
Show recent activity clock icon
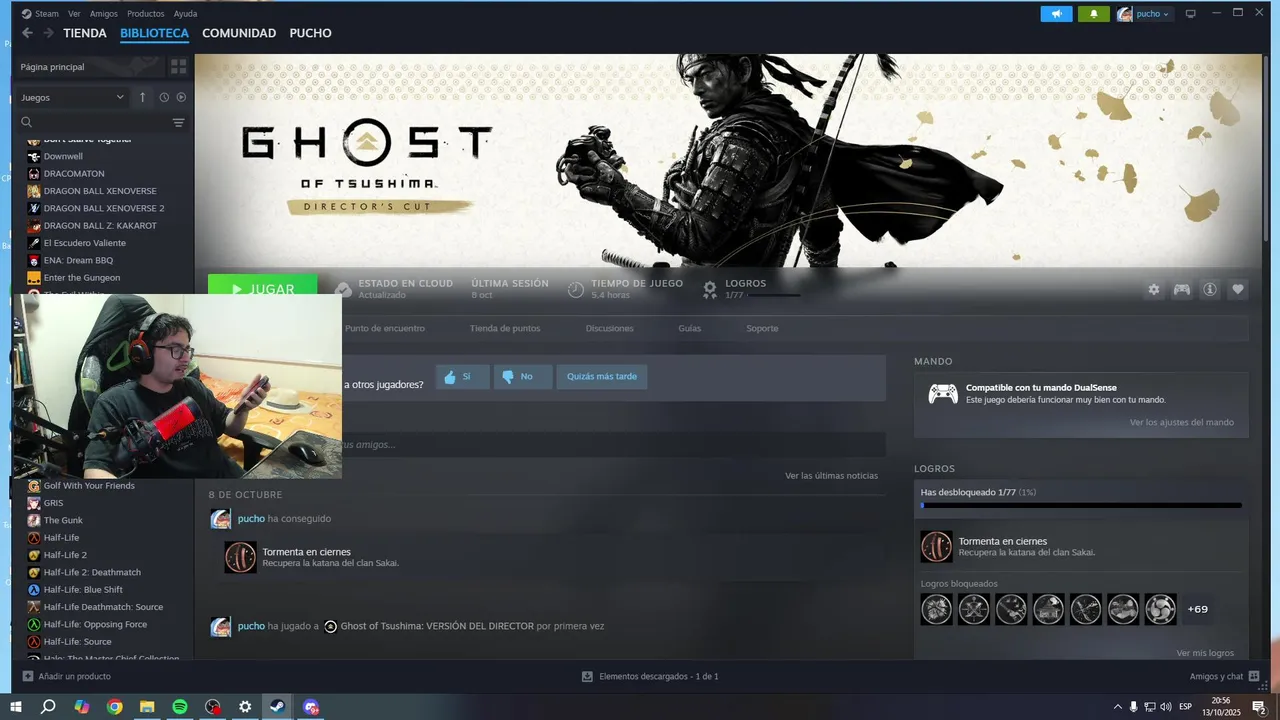(164, 97)
